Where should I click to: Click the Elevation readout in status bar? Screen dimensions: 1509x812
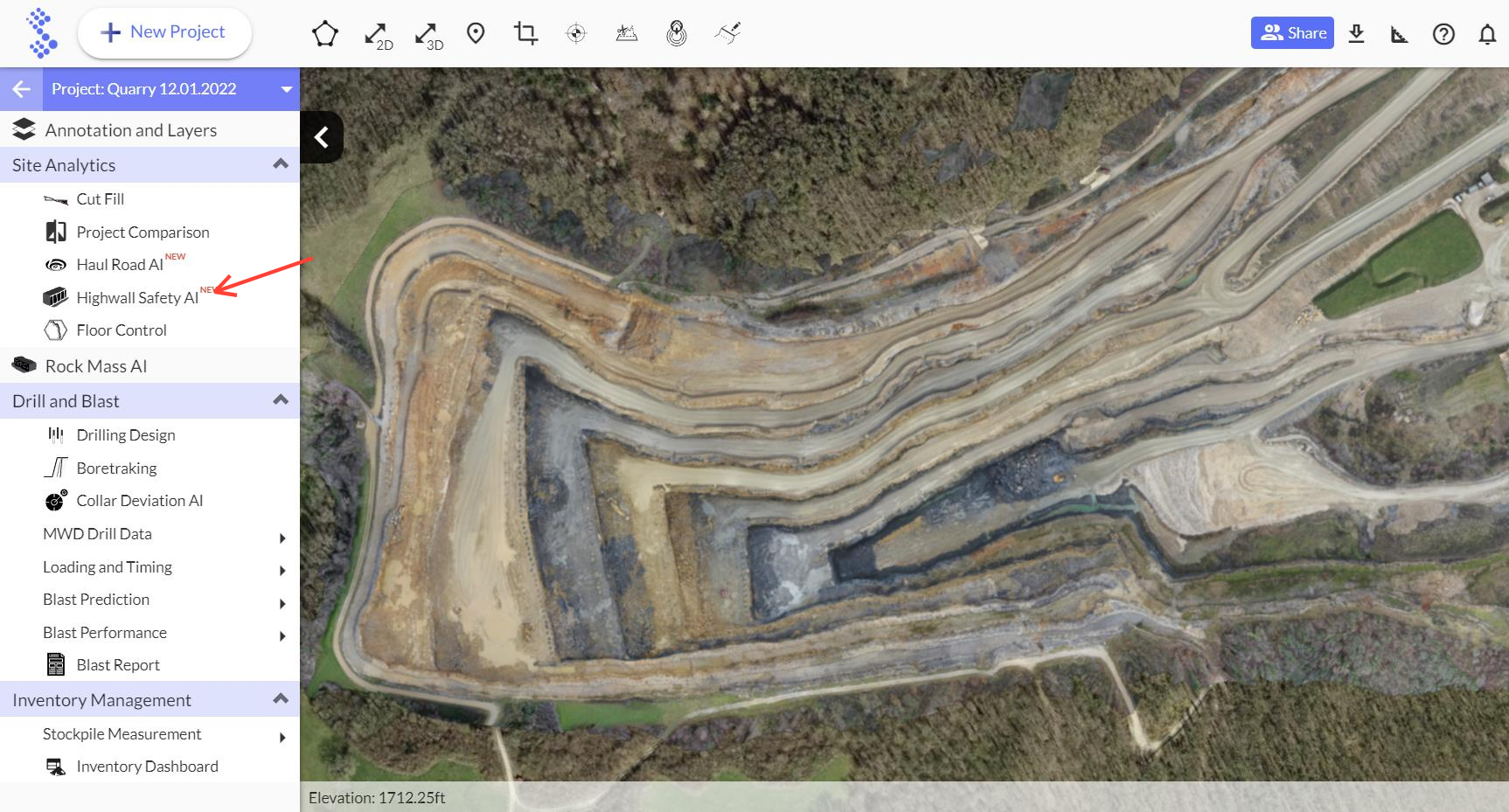coord(377,798)
